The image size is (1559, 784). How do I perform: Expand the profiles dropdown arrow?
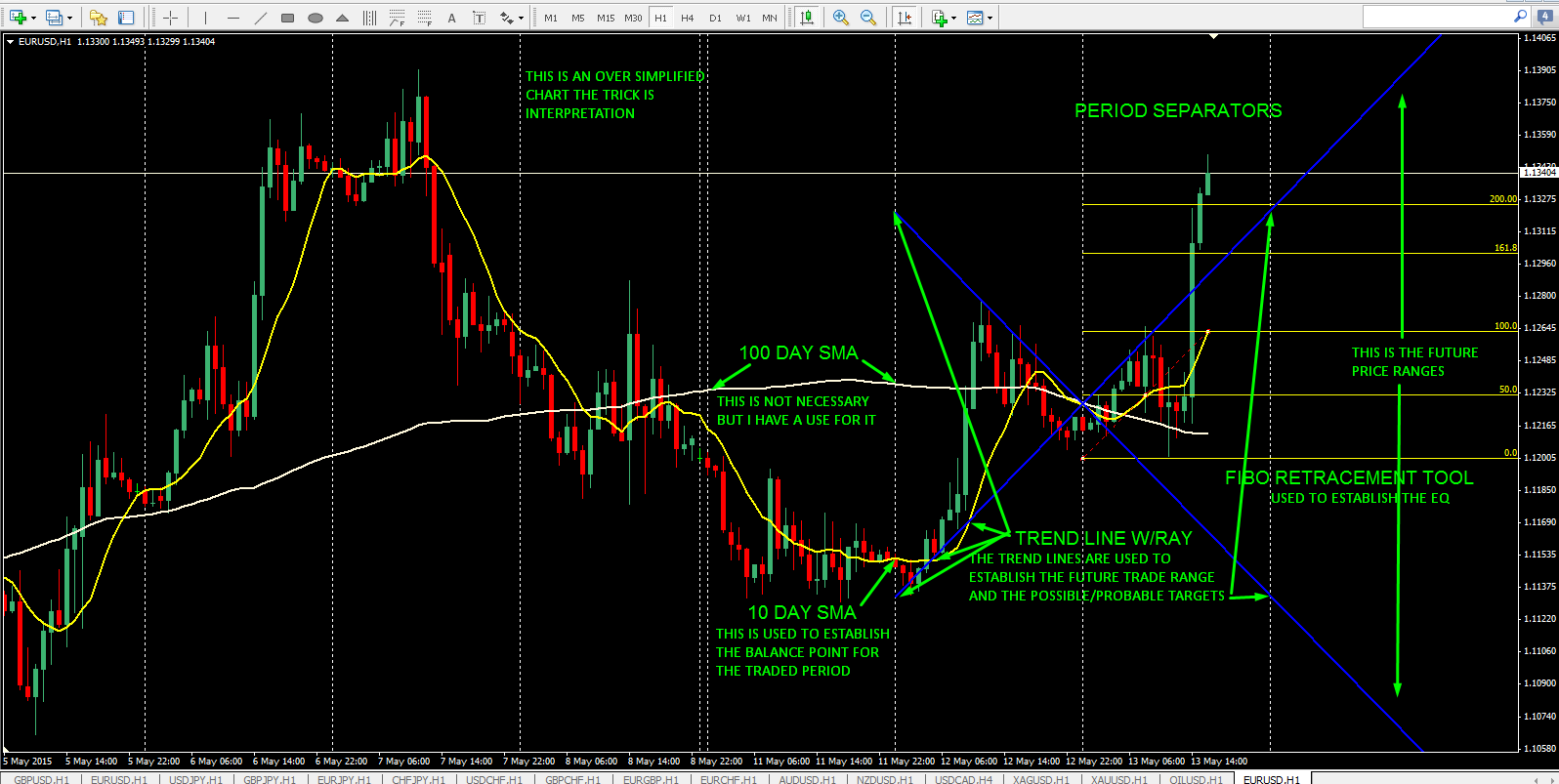[69, 18]
